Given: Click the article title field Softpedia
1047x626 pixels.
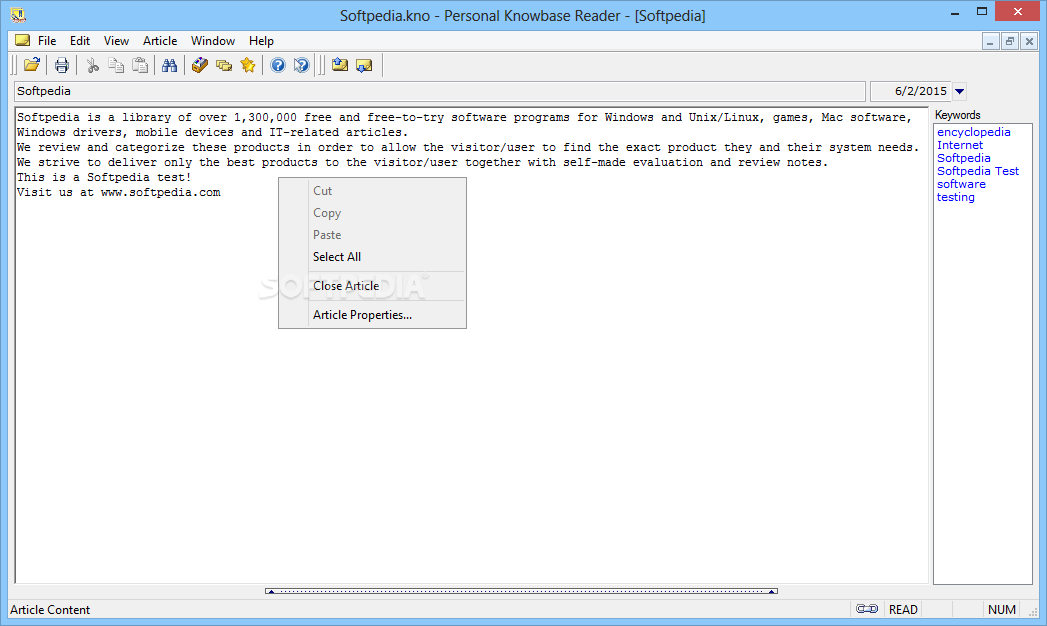Looking at the screenshot, I should [x=440, y=91].
